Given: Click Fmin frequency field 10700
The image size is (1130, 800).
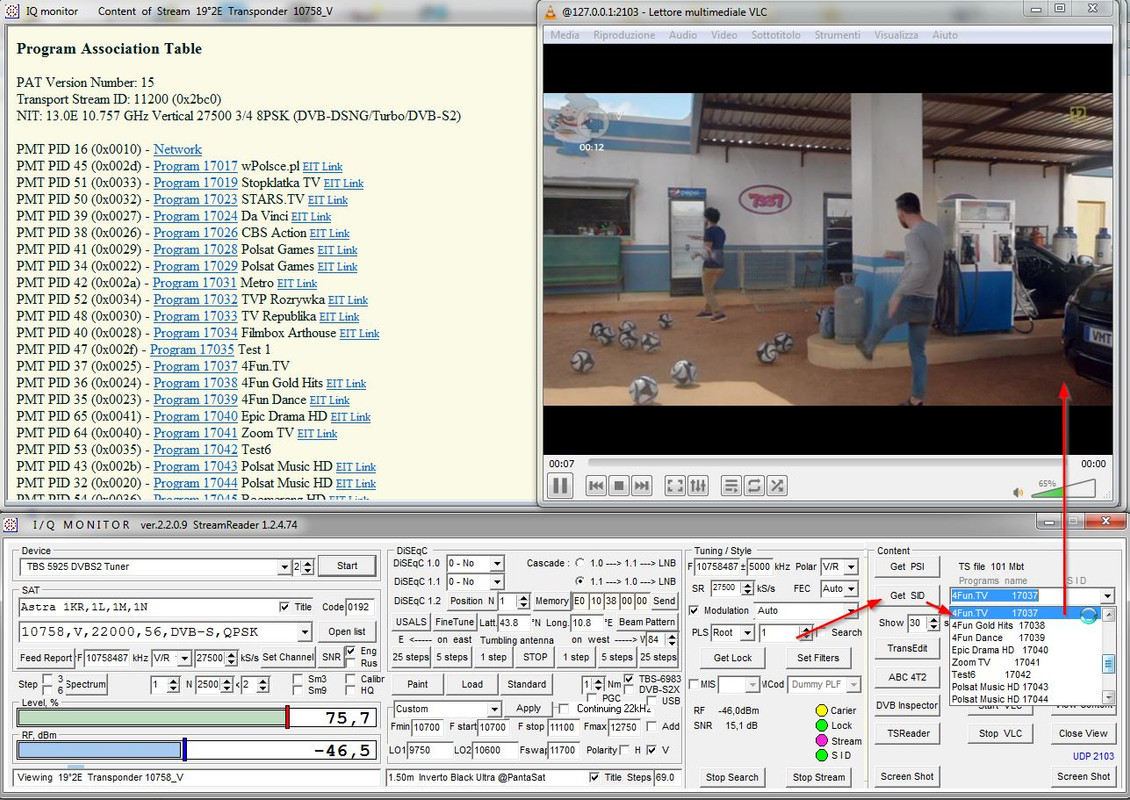Looking at the screenshot, I should point(427,727).
